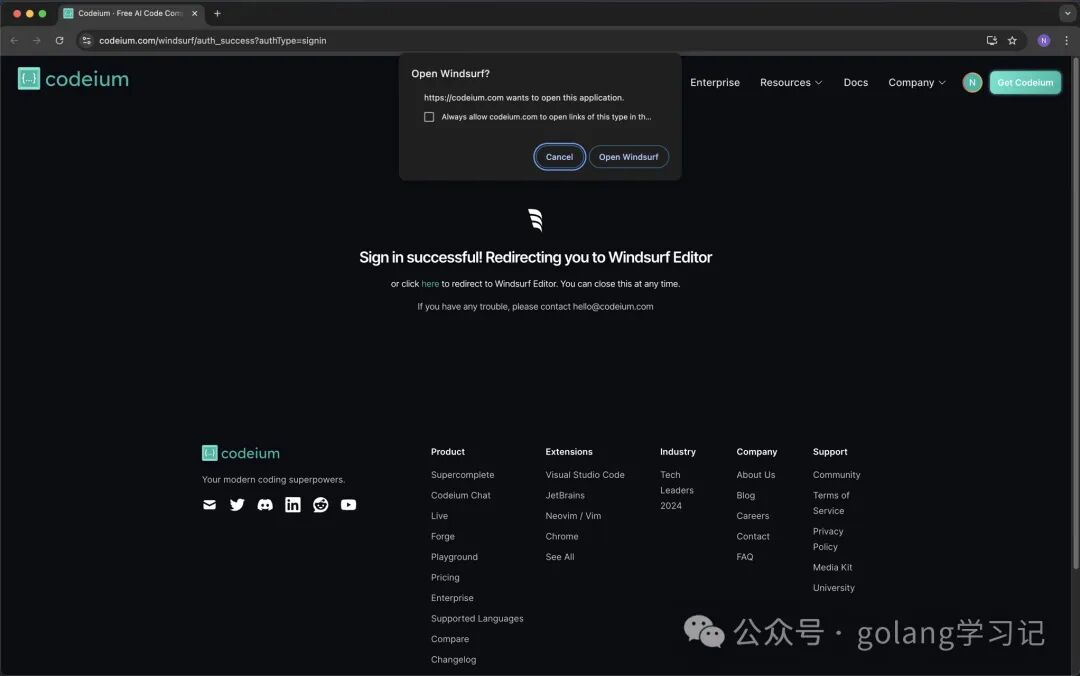The width and height of the screenshot is (1080, 676).
Task: Click the Codeium logo in header
Action: pyautogui.click(x=73, y=79)
